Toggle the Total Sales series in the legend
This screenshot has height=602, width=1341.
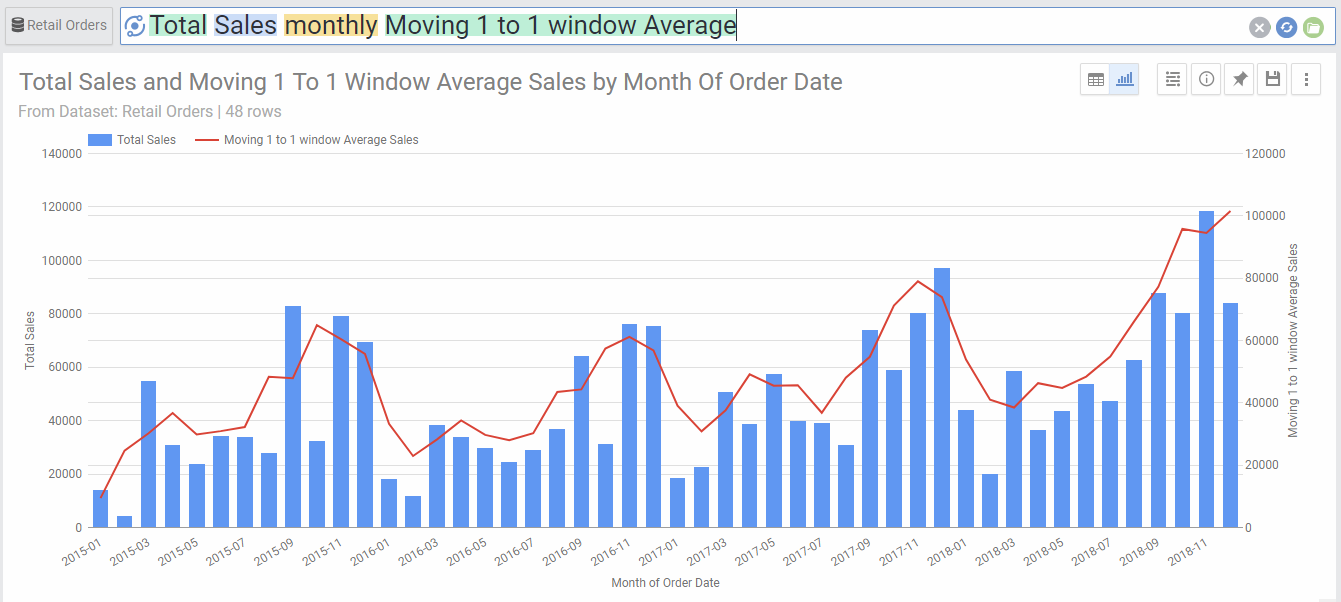click(146, 140)
